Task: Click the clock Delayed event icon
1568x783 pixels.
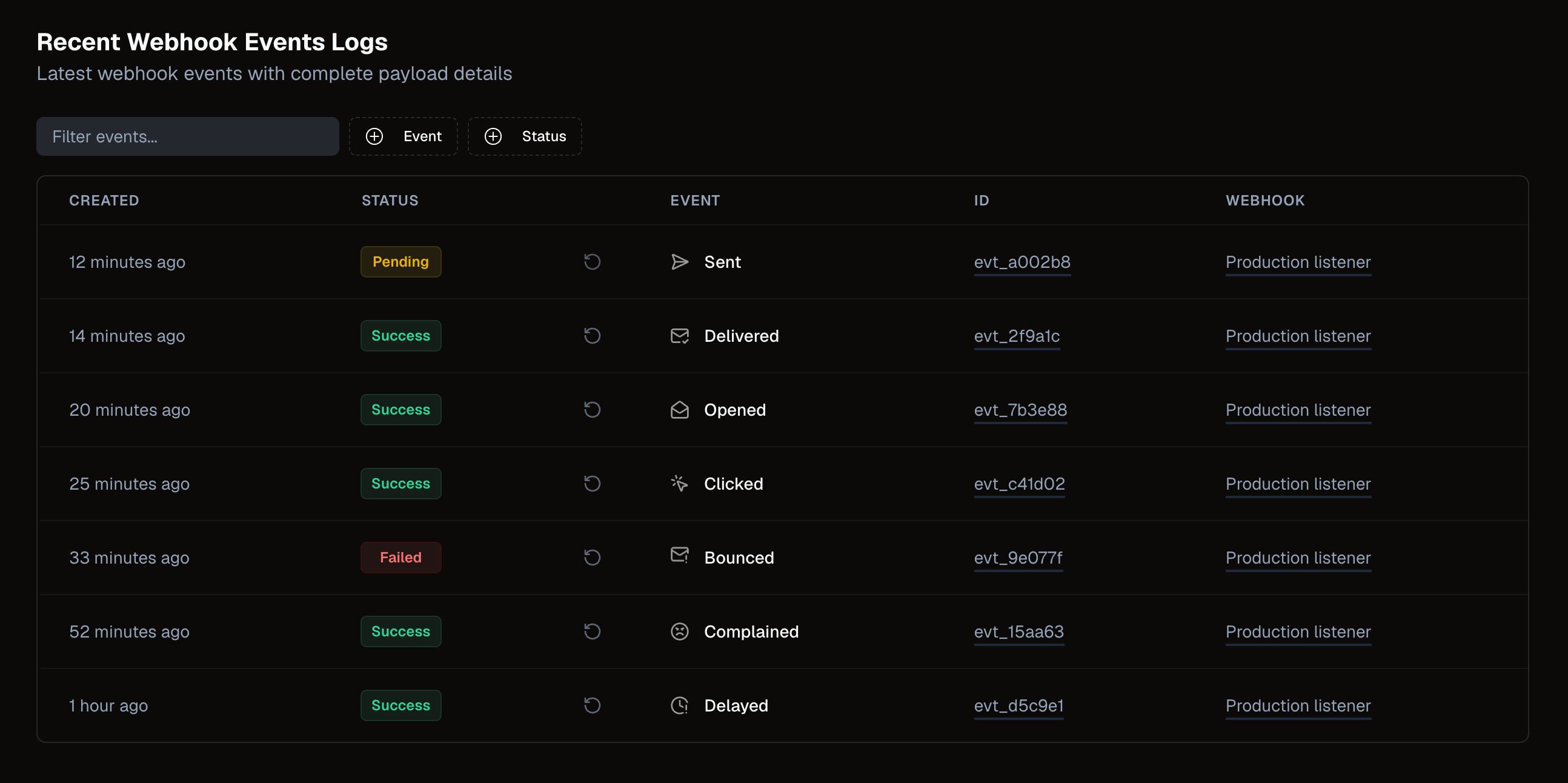Action: pos(679,705)
